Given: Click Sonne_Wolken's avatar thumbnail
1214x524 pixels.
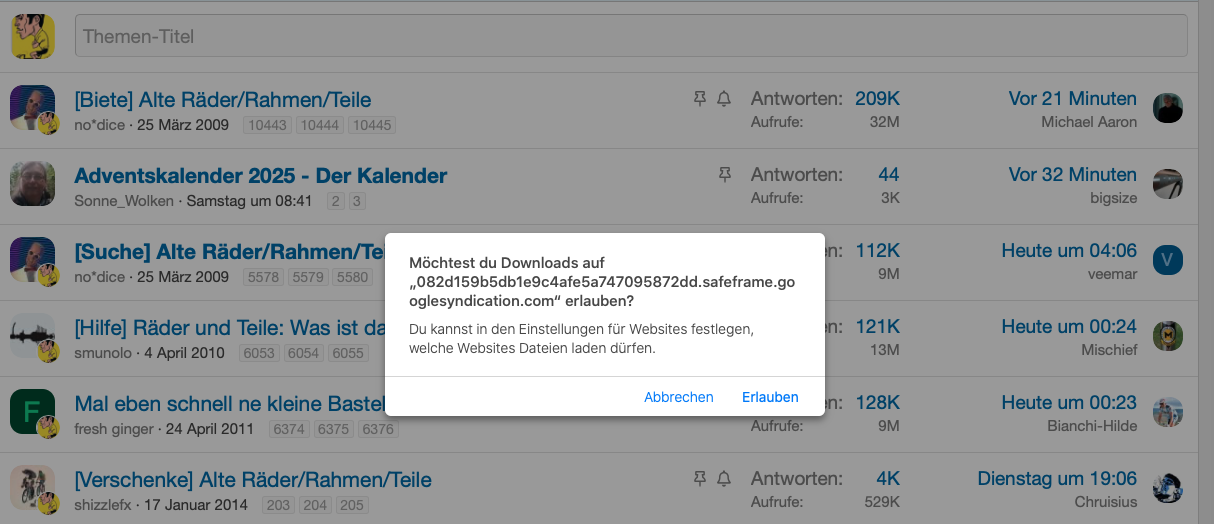Looking at the screenshot, I should click(x=32, y=184).
